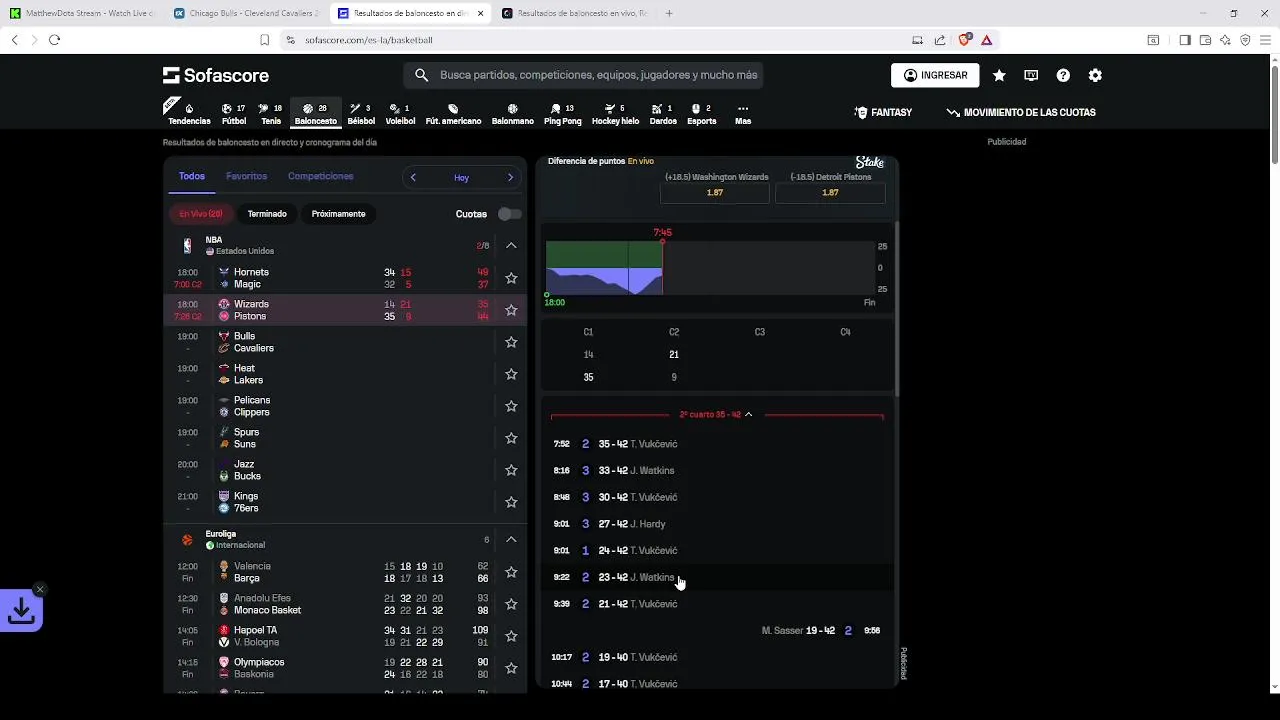
Task: Select Fút. americano in the sports bar
Action: point(453,114)
